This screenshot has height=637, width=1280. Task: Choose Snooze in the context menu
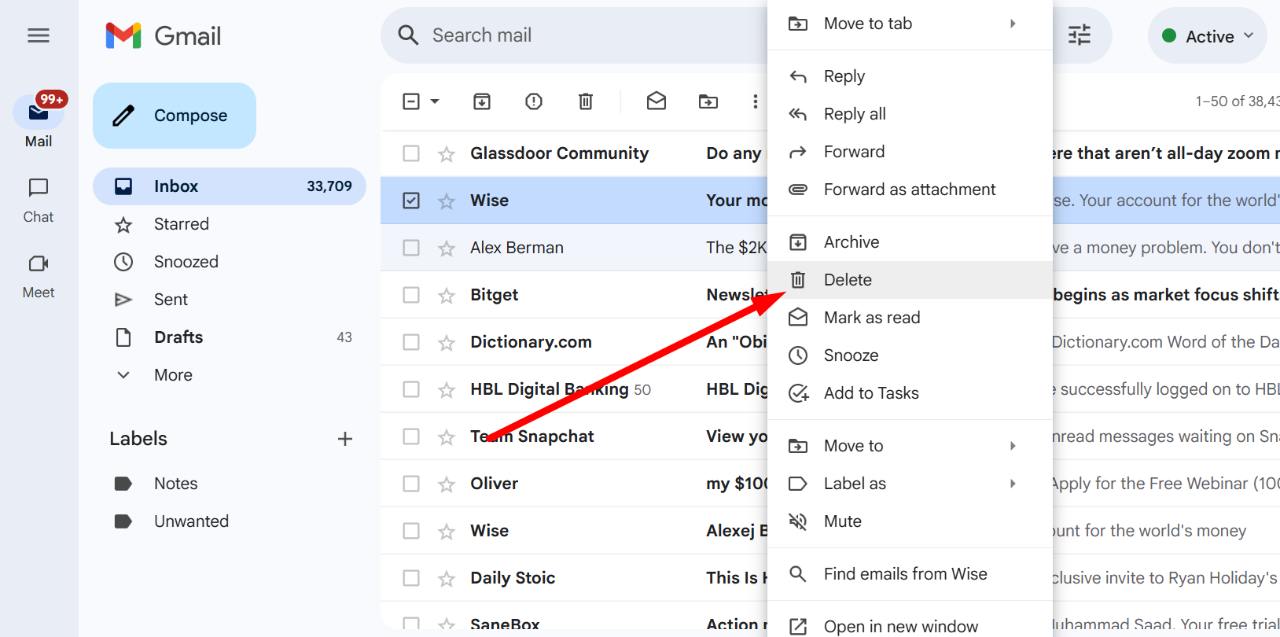pyautogui.click(x=910, y=355)
